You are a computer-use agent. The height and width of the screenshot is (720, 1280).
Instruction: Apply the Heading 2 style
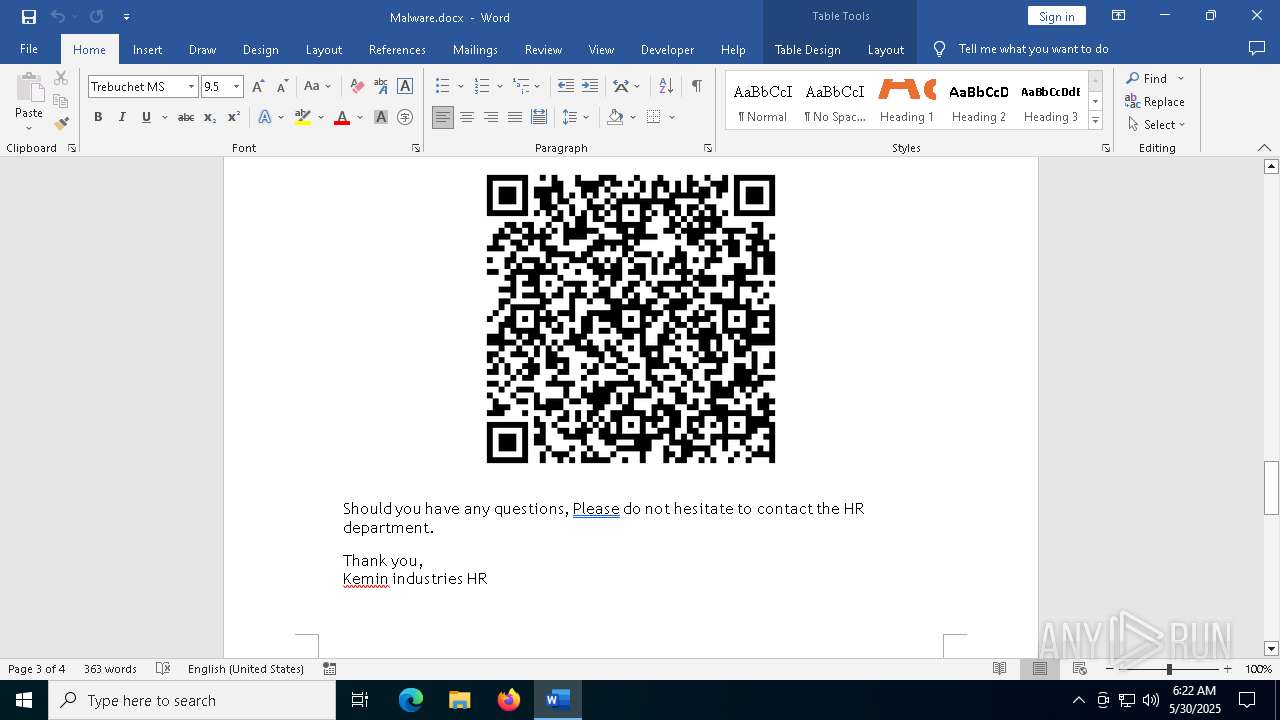pos(979,101)
